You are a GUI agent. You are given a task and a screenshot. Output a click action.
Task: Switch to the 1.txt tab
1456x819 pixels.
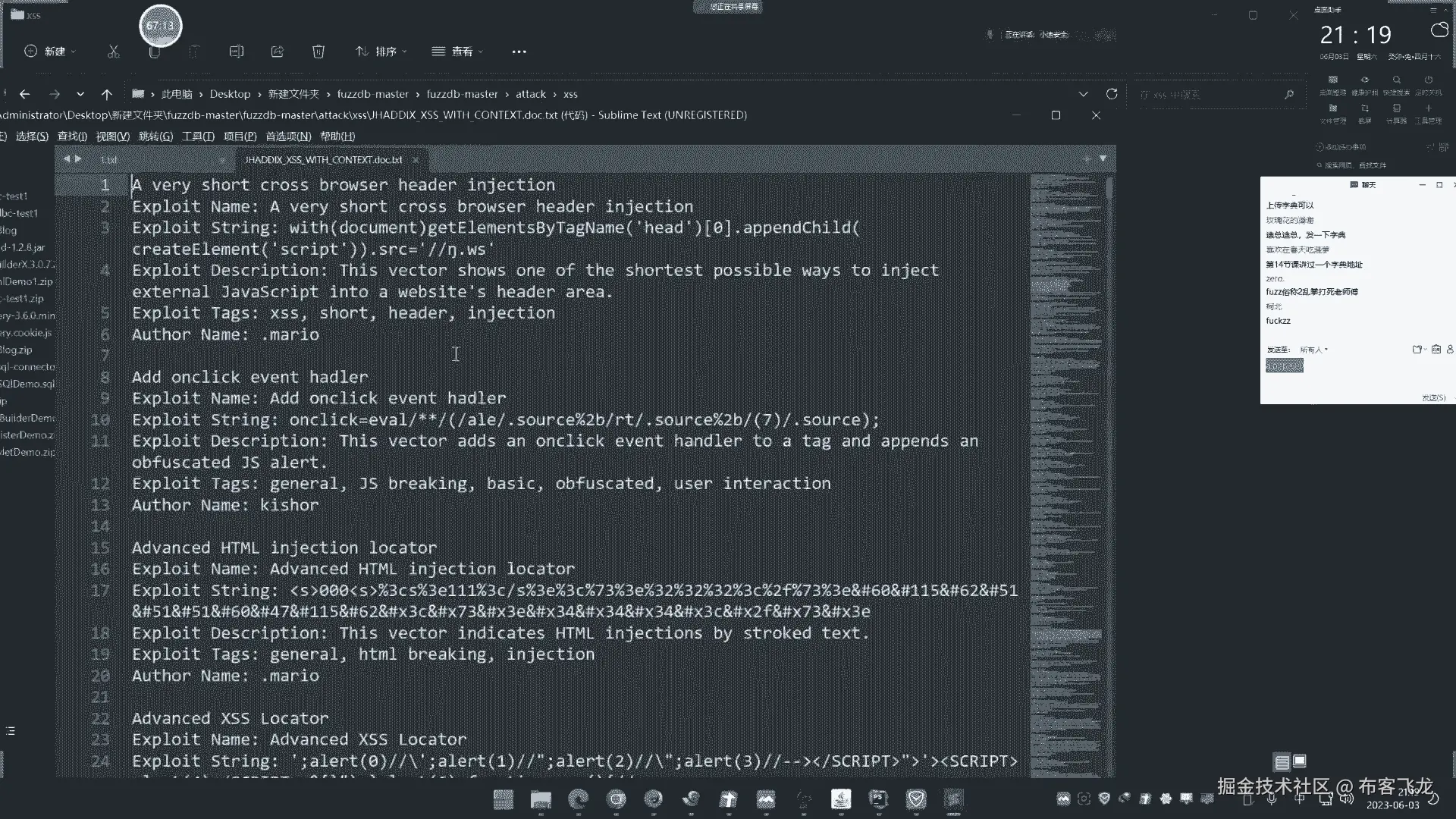(x=109, y=160)
